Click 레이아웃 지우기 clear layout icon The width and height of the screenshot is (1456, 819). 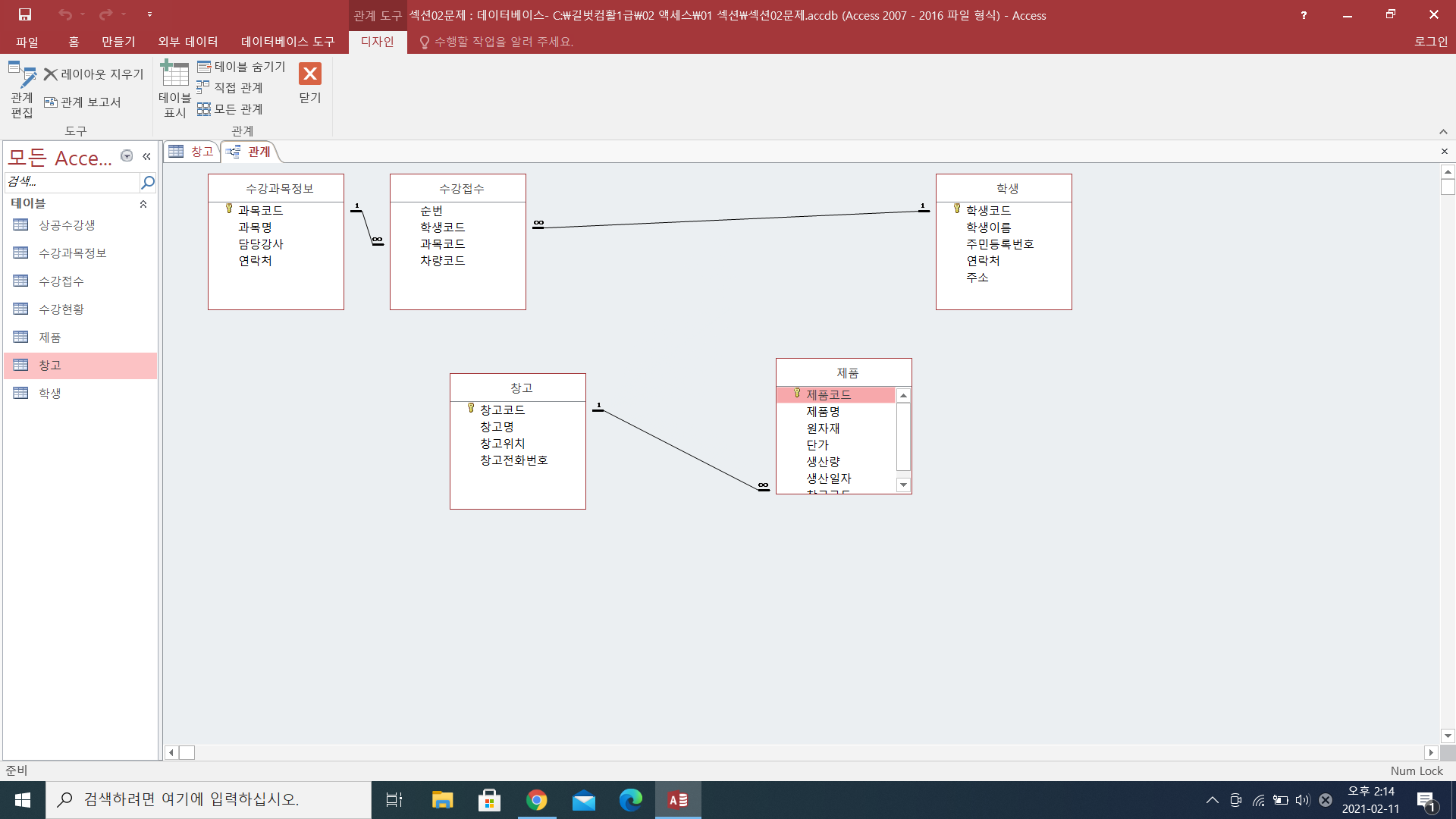coord(93,74)
